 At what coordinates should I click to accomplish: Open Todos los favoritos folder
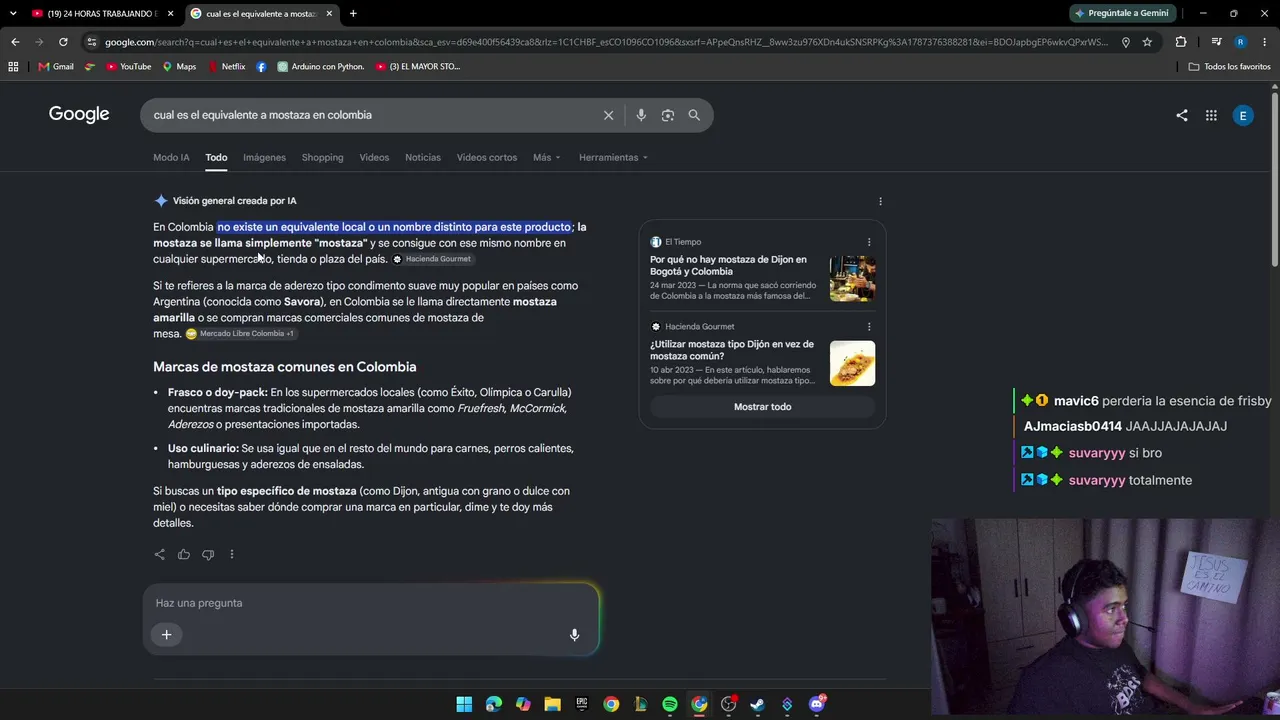pos(1229,67)
